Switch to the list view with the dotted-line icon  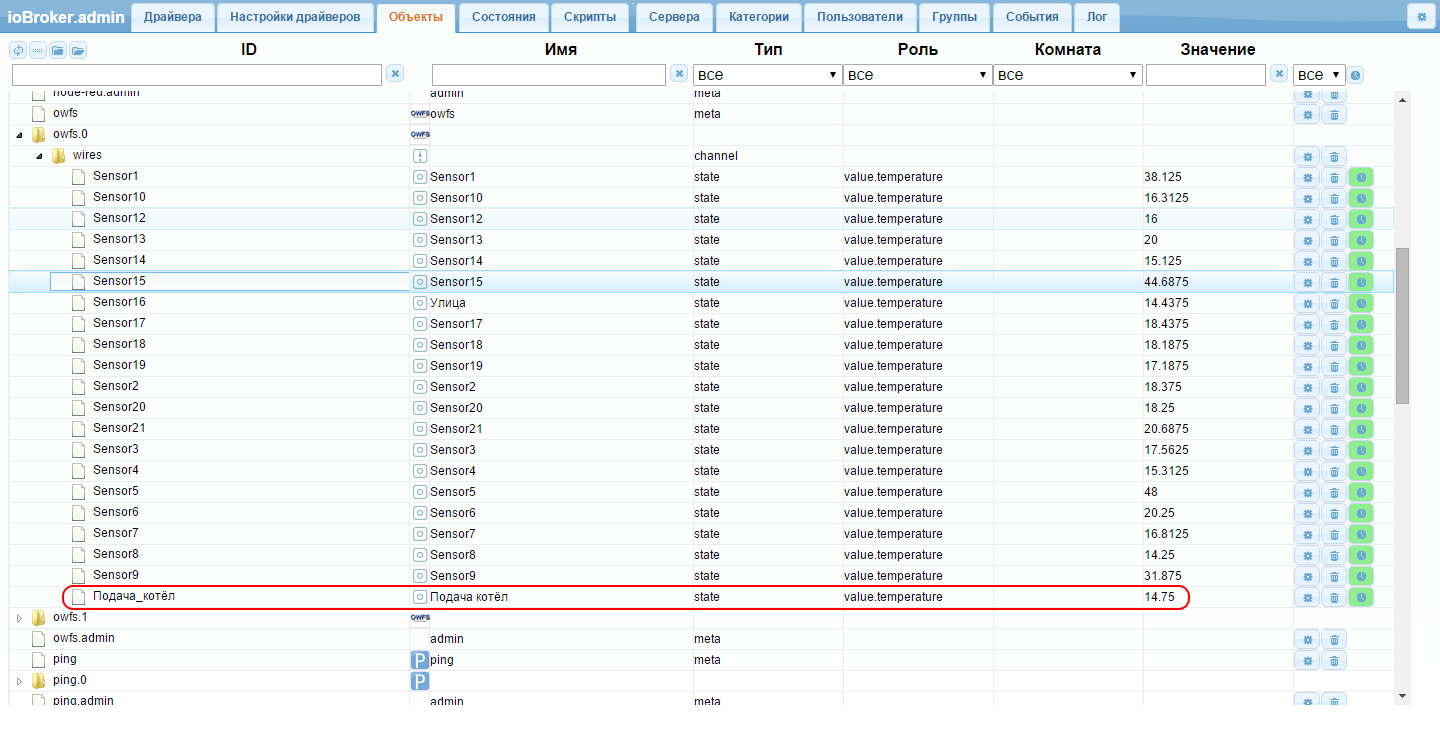click(x=38, y=50)
